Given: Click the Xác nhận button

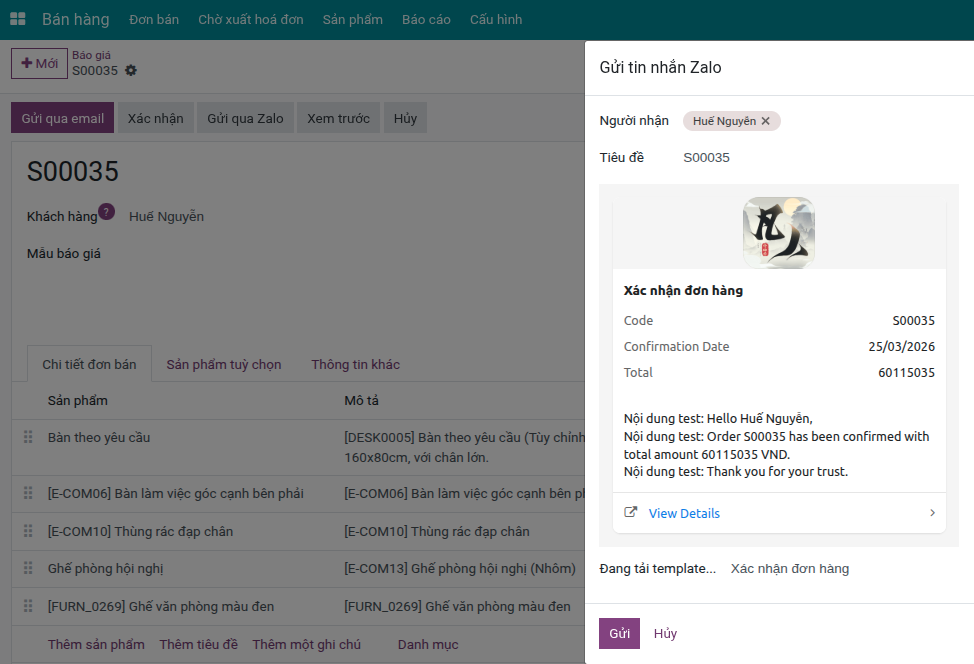Looking at the screenshot, I should click(156, 118).
